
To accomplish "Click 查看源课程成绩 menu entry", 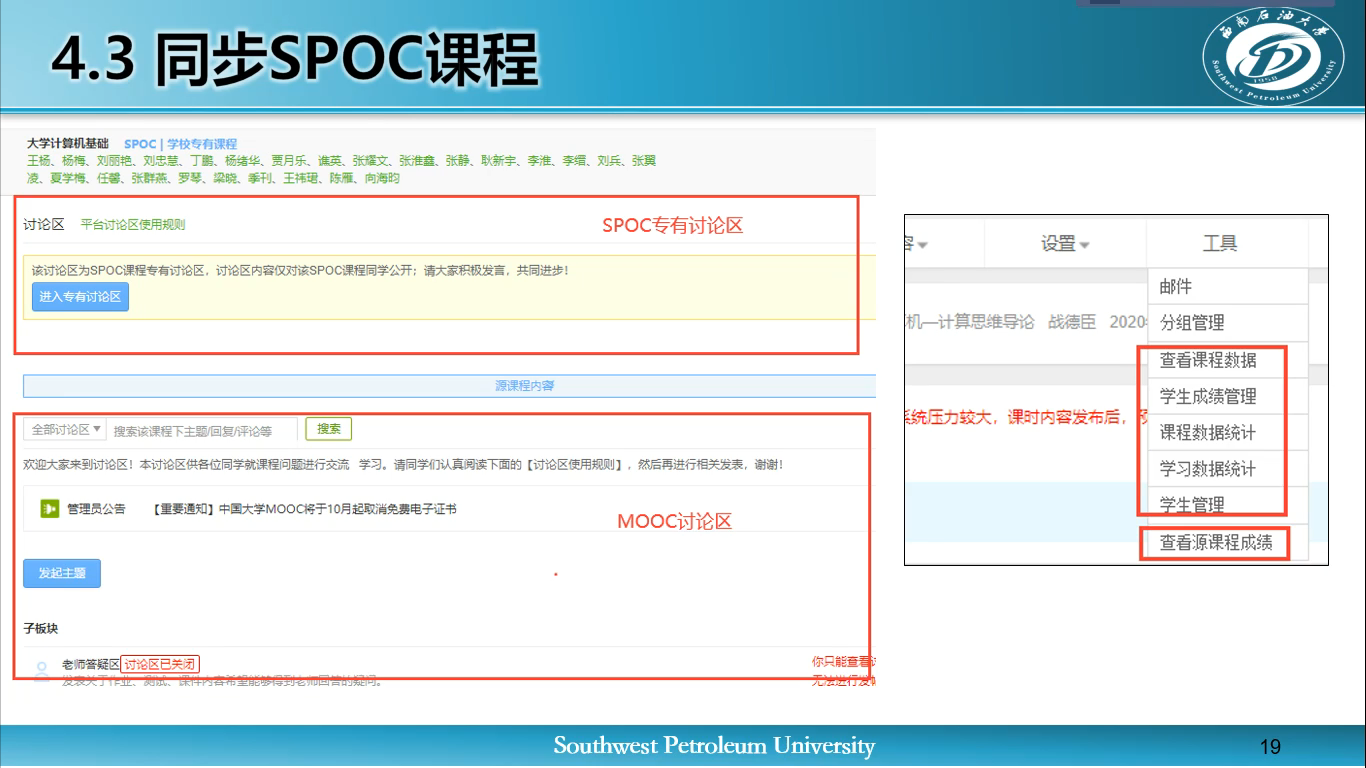I will pyautogui.click(x=1215, y=543).
